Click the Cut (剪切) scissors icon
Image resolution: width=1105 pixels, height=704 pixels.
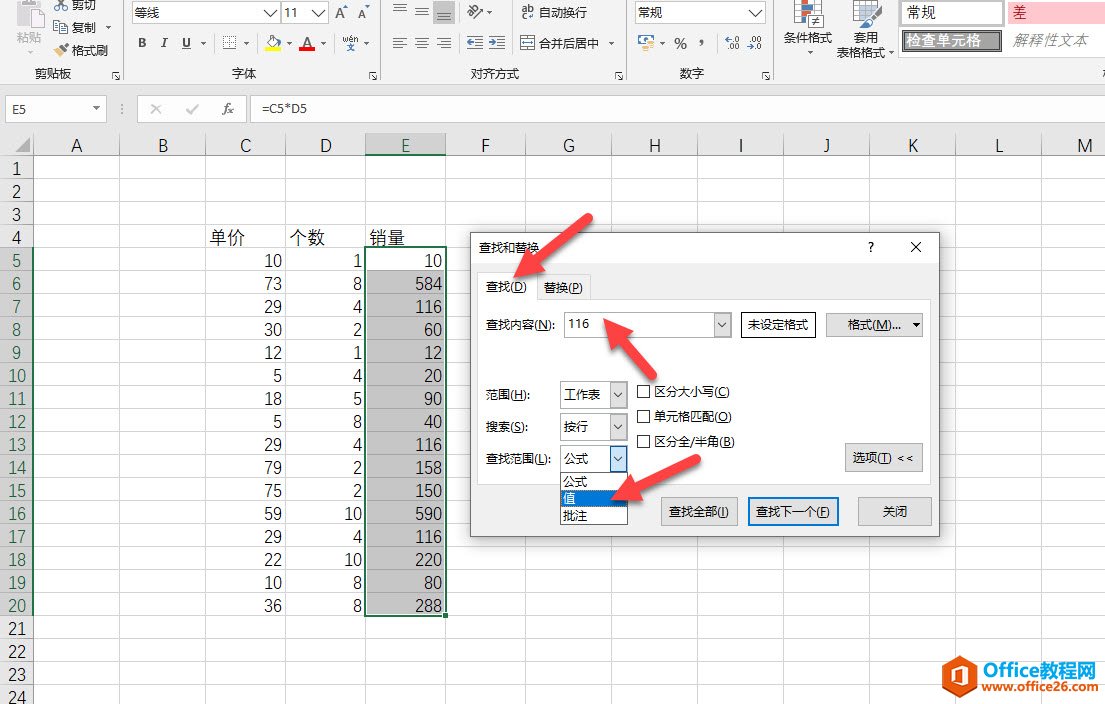pos(61,5)
